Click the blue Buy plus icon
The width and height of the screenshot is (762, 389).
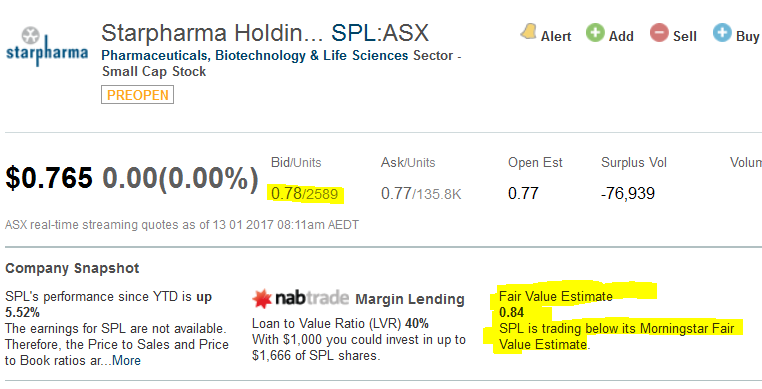pyautogui.click(x=722, y=33)
